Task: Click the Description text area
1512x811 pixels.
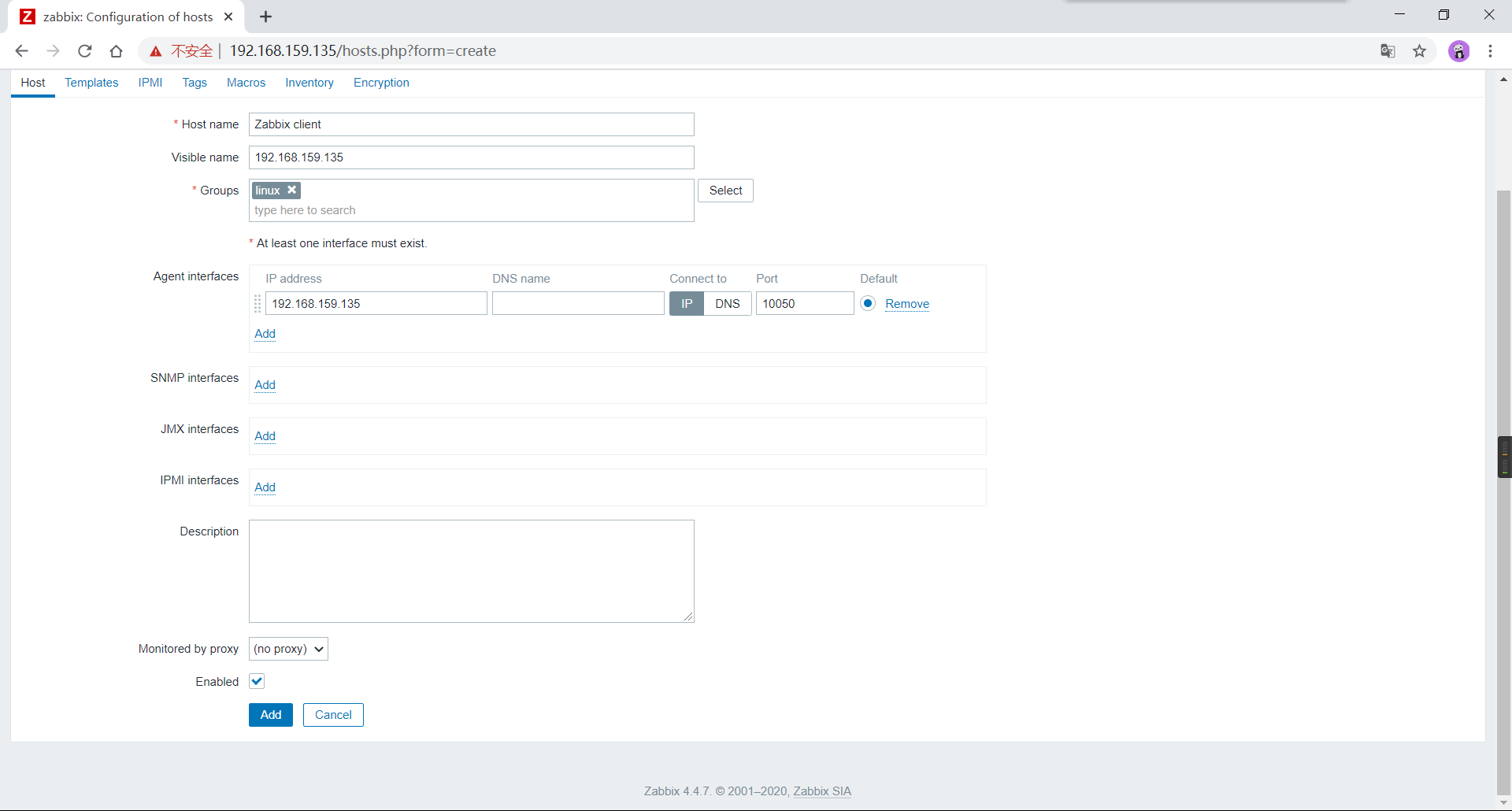Action: click(472, 571)
